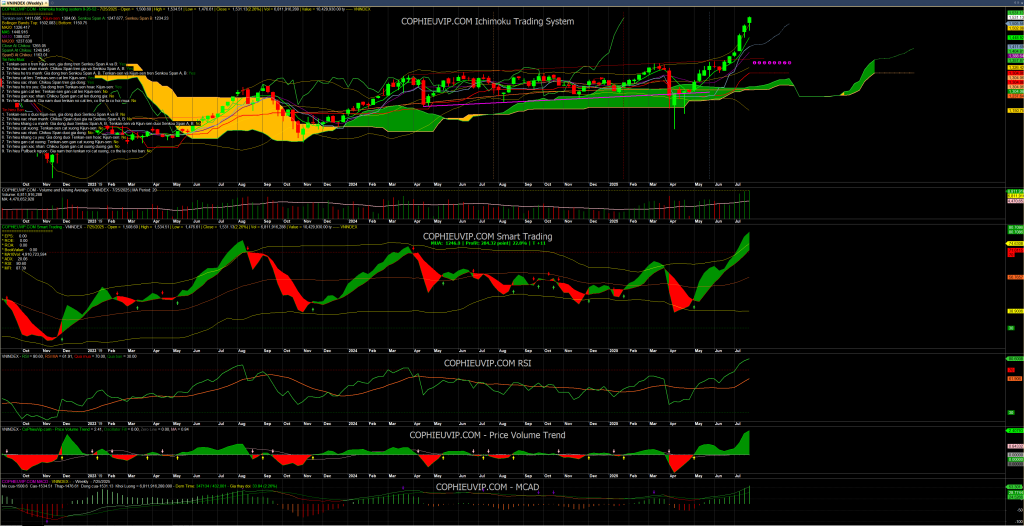Viewport: 1024px width, 526px height.
Task: Click the 'Tin hieu Ban' heading
Action: pyautogui.click(x=14, y=109)
